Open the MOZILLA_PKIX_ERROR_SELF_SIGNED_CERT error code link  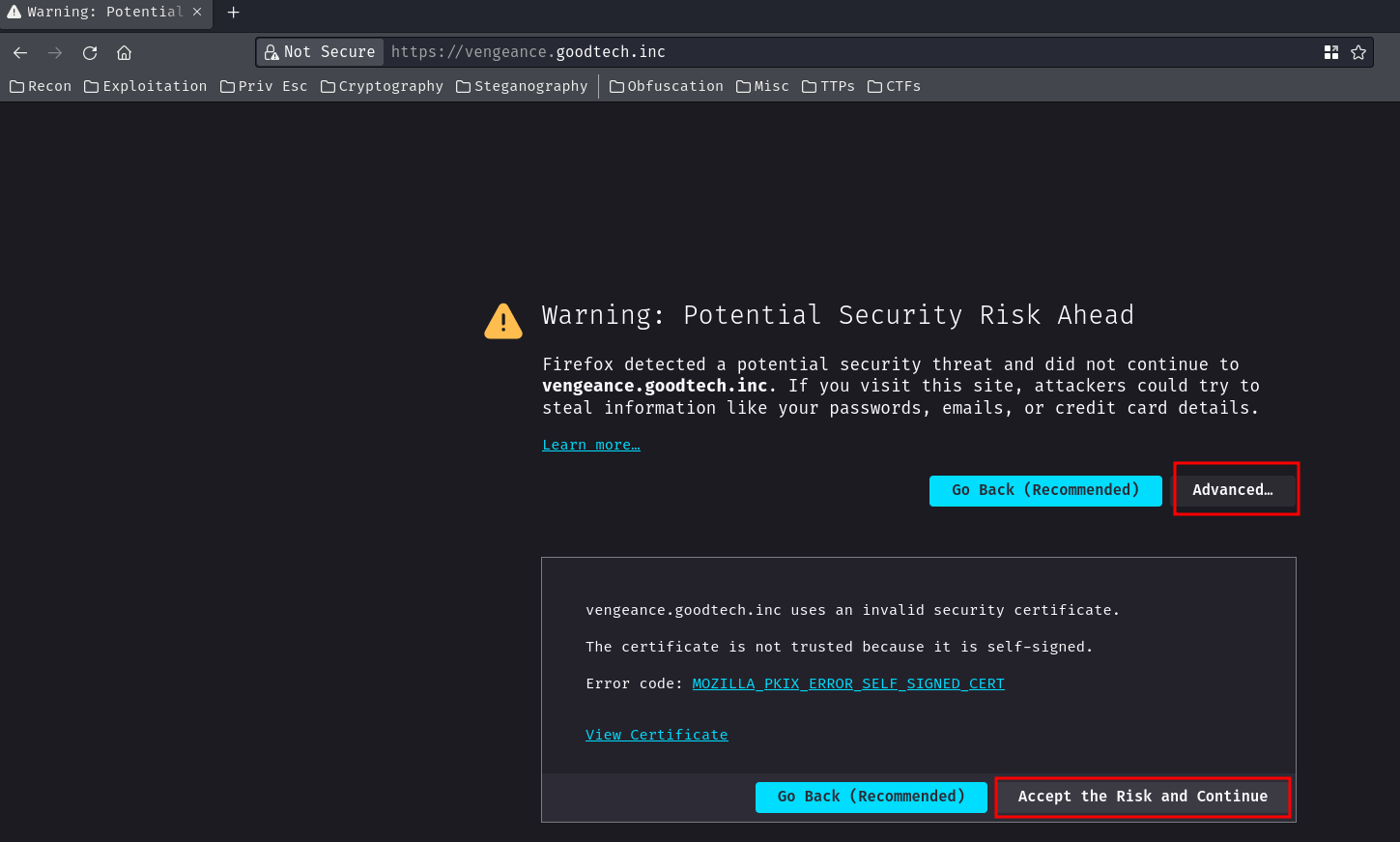point(848,683)
